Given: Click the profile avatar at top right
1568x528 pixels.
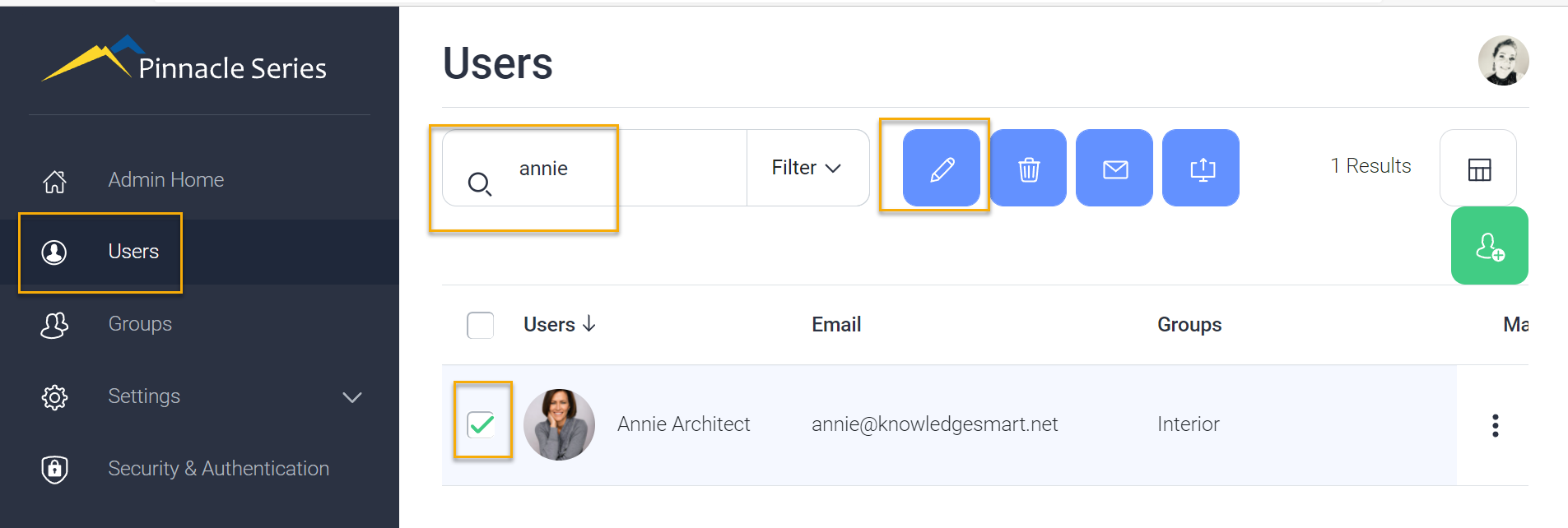Looking at the screenshot, I should tap(1503, 61).
